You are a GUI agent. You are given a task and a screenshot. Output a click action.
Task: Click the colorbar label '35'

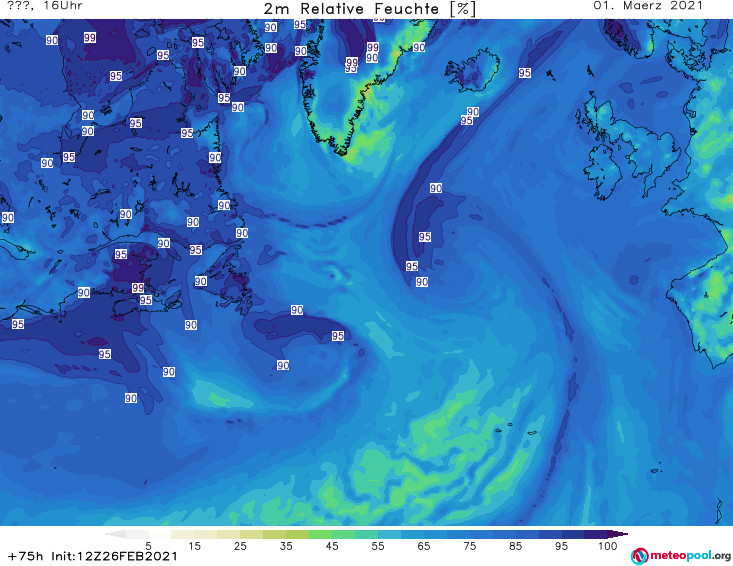286,546
